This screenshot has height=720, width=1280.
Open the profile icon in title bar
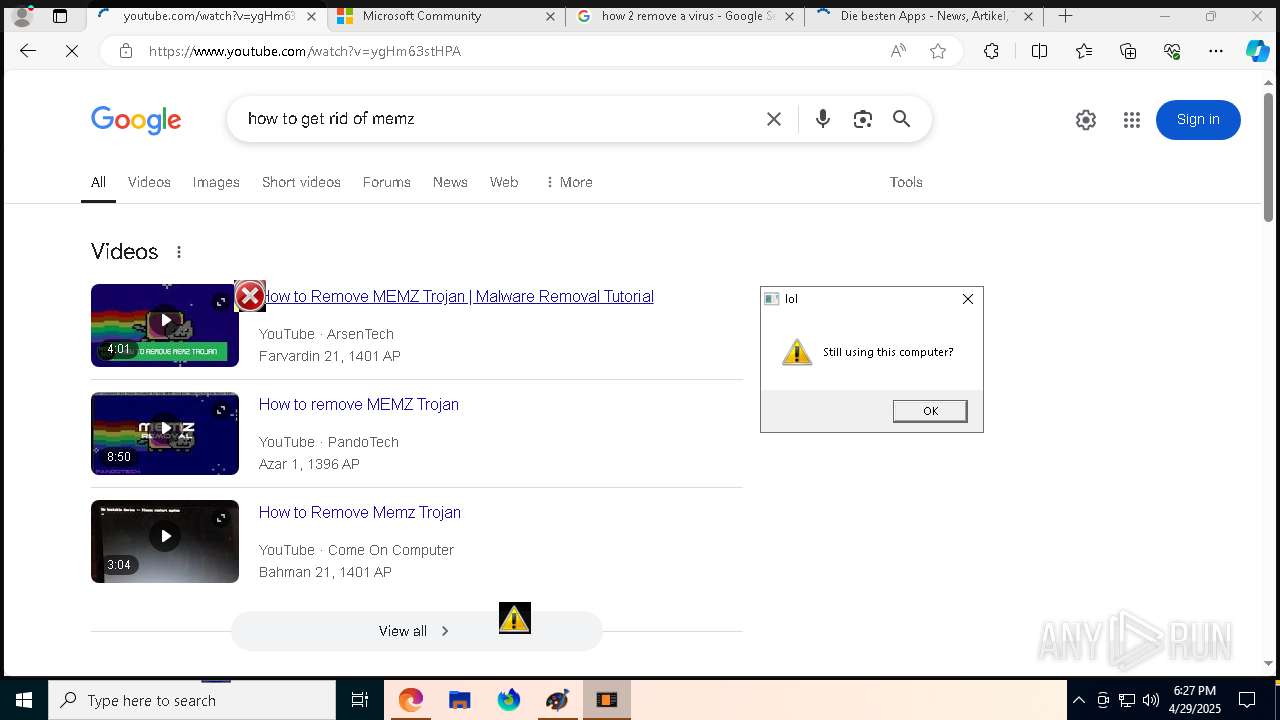(x=22, y=16)
